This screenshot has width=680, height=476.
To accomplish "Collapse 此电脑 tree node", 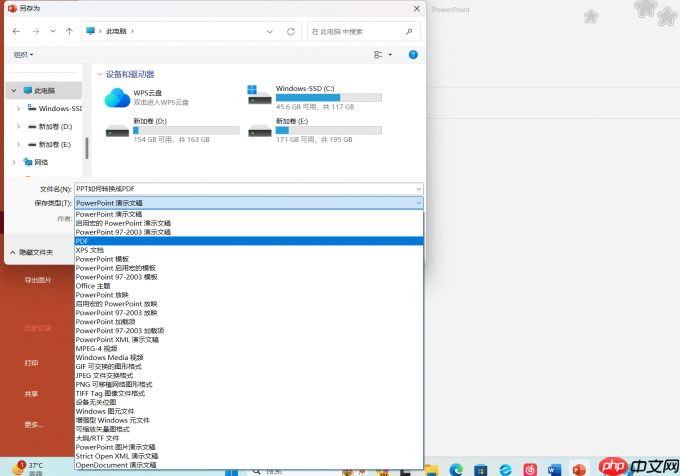I will pos(14,90).
